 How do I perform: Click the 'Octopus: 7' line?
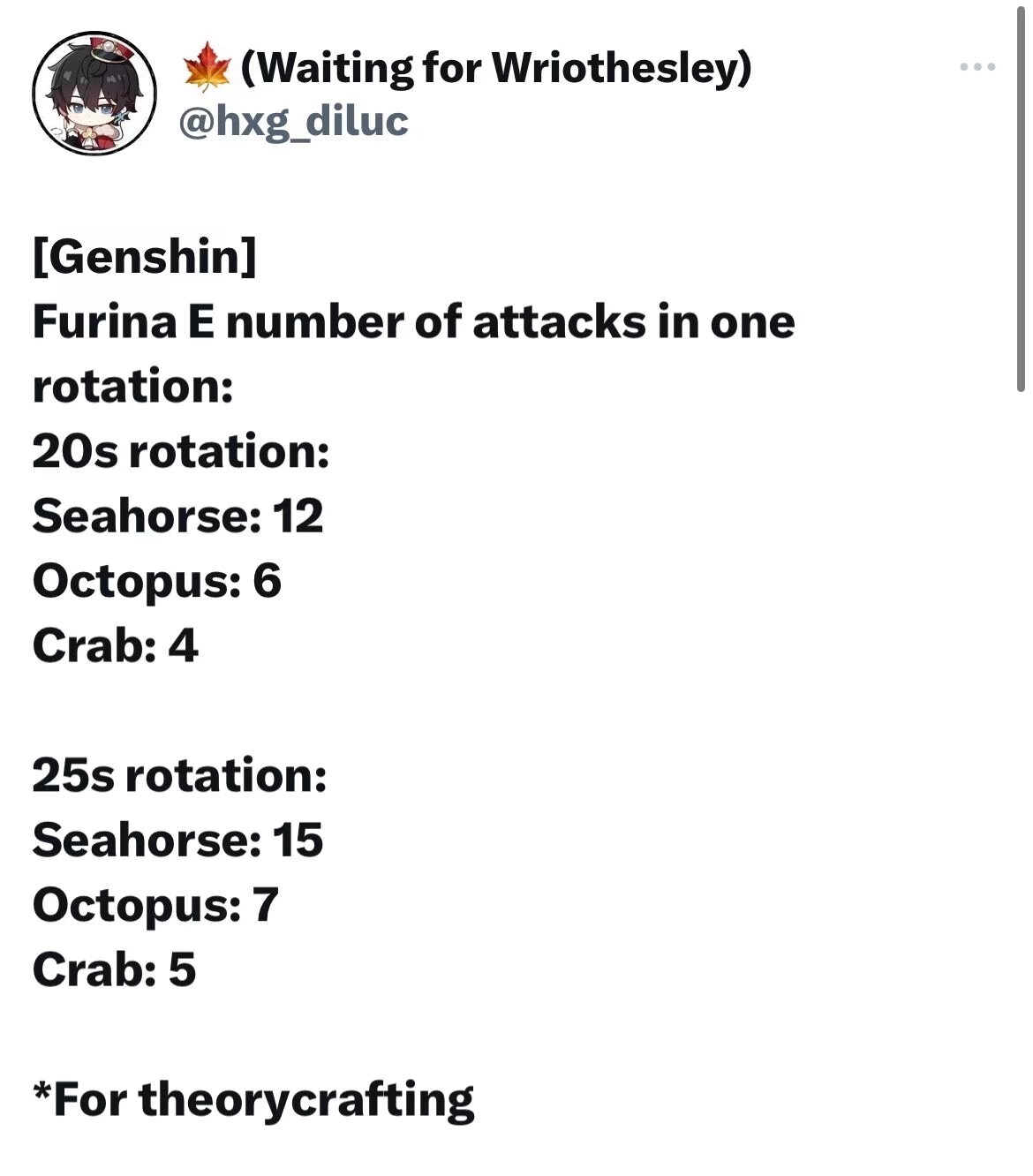click(156, 905)
